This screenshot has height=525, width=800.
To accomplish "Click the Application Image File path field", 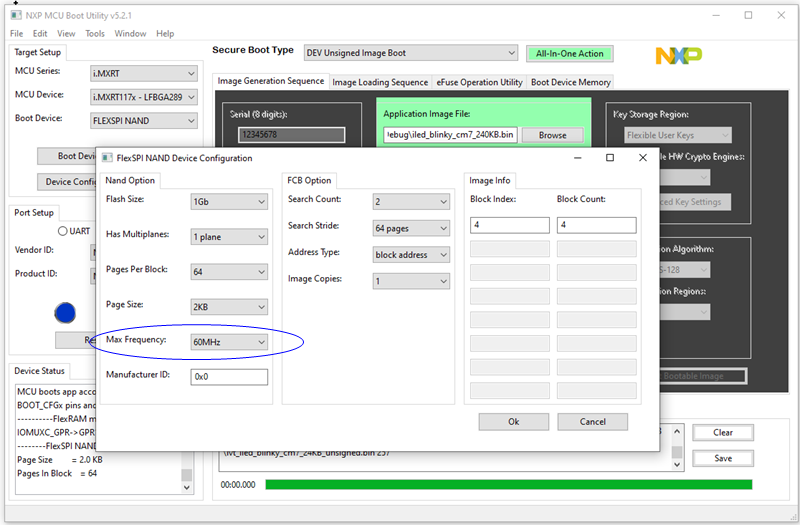I will click(450, 135).
